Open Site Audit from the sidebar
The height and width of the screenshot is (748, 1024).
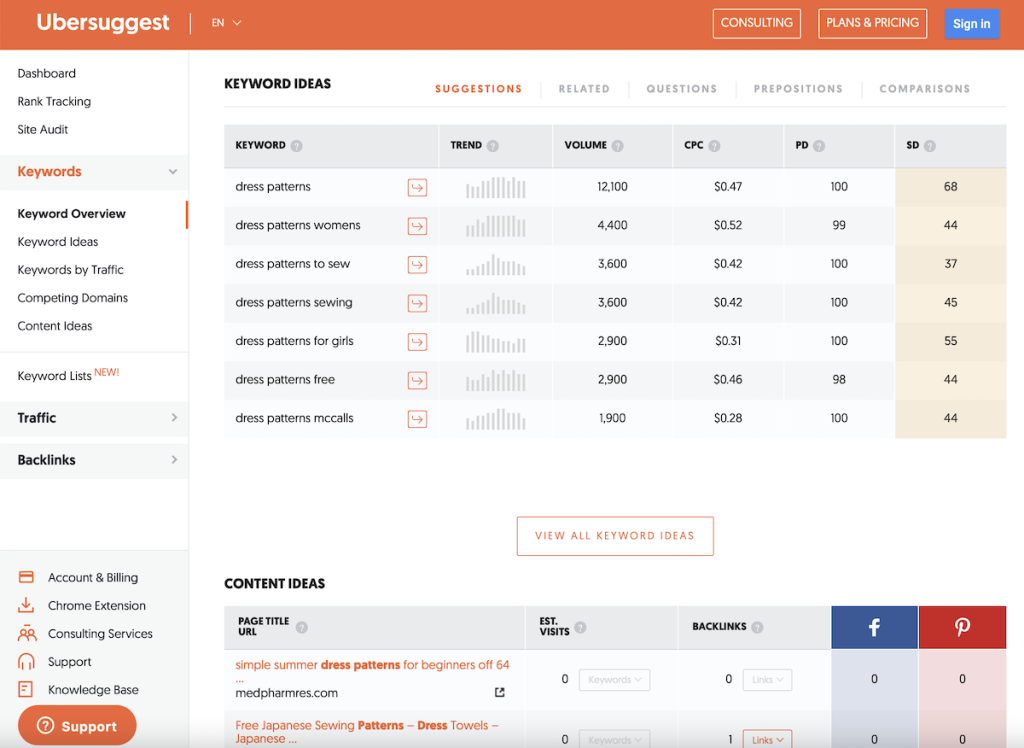click(42, 130)
